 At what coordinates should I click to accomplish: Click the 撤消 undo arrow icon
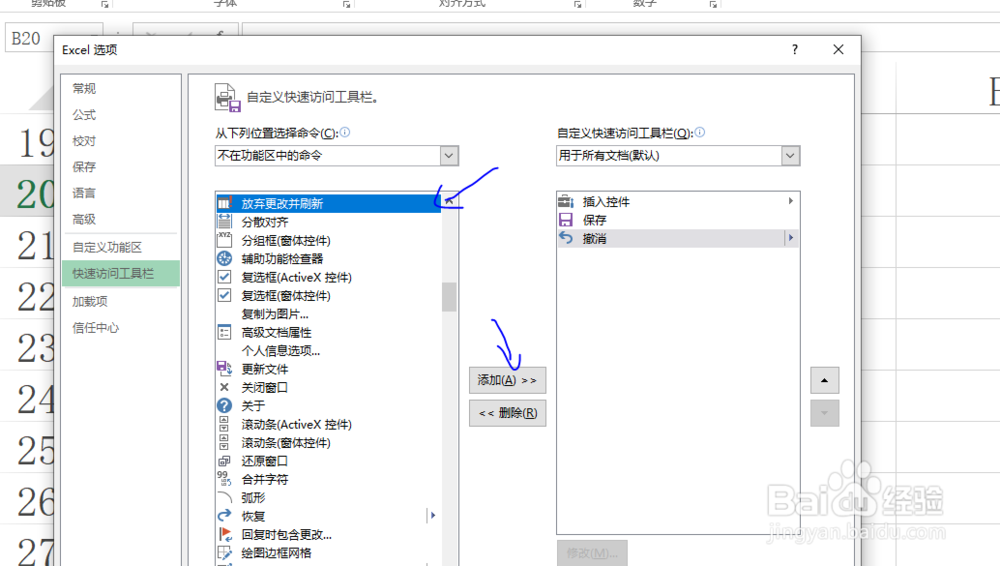pos(566,238)
